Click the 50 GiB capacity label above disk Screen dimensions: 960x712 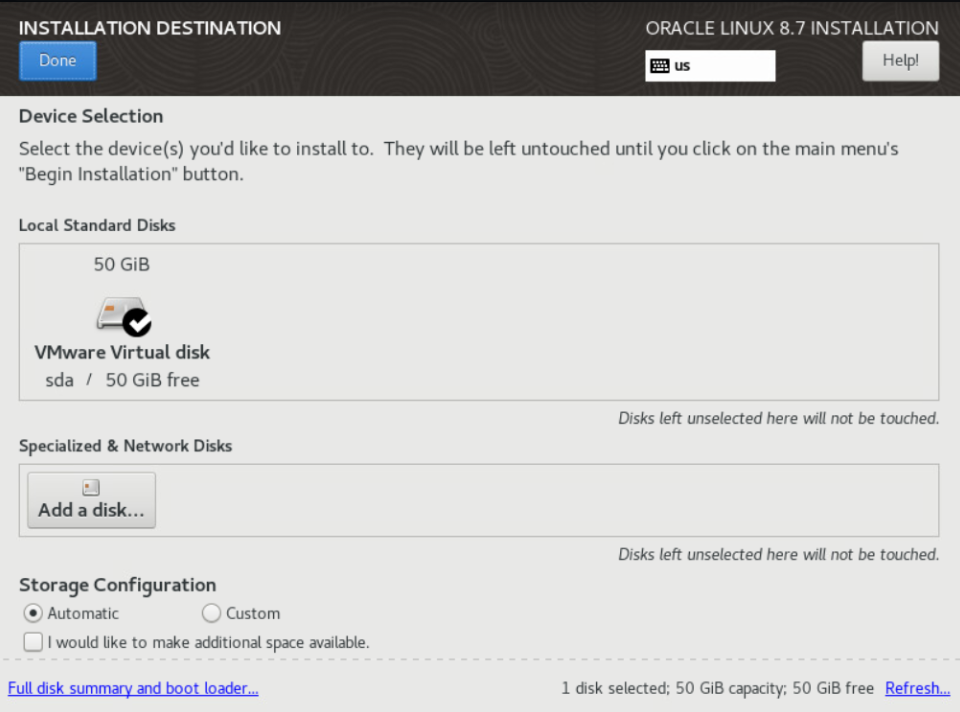pyautogui.click(x=122, y=265)
